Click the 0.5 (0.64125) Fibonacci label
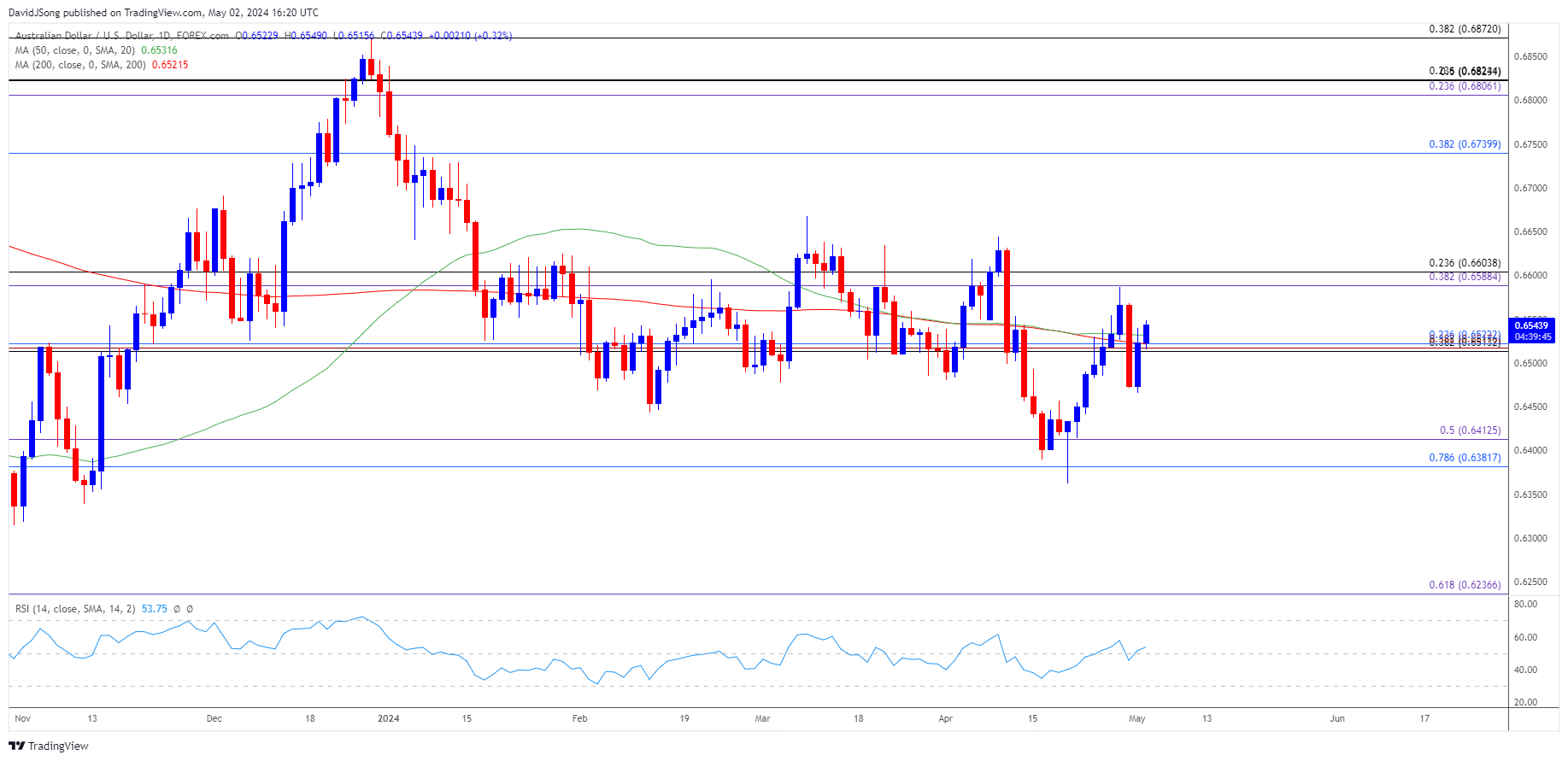This screenshot has height=761, width=1568. click(1470, 430)
